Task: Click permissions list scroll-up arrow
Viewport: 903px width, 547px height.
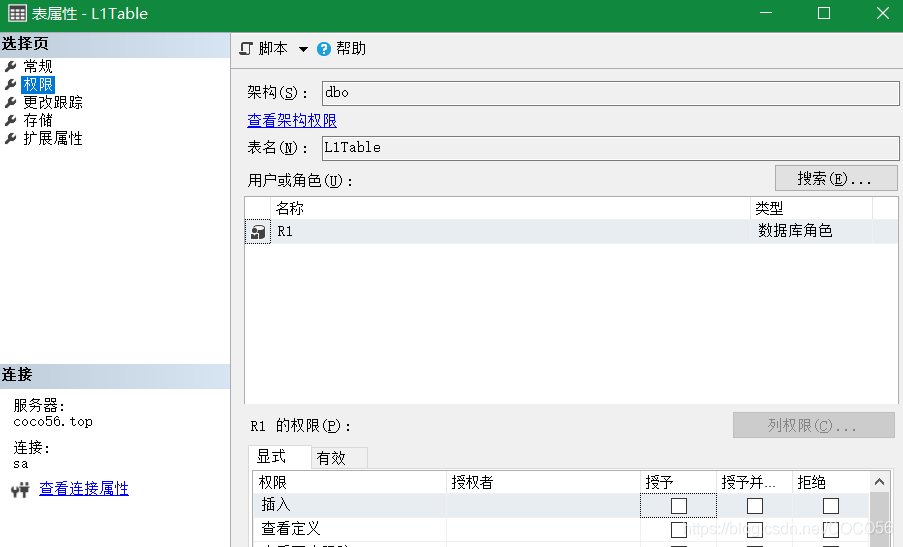Action: click(879, 482)
